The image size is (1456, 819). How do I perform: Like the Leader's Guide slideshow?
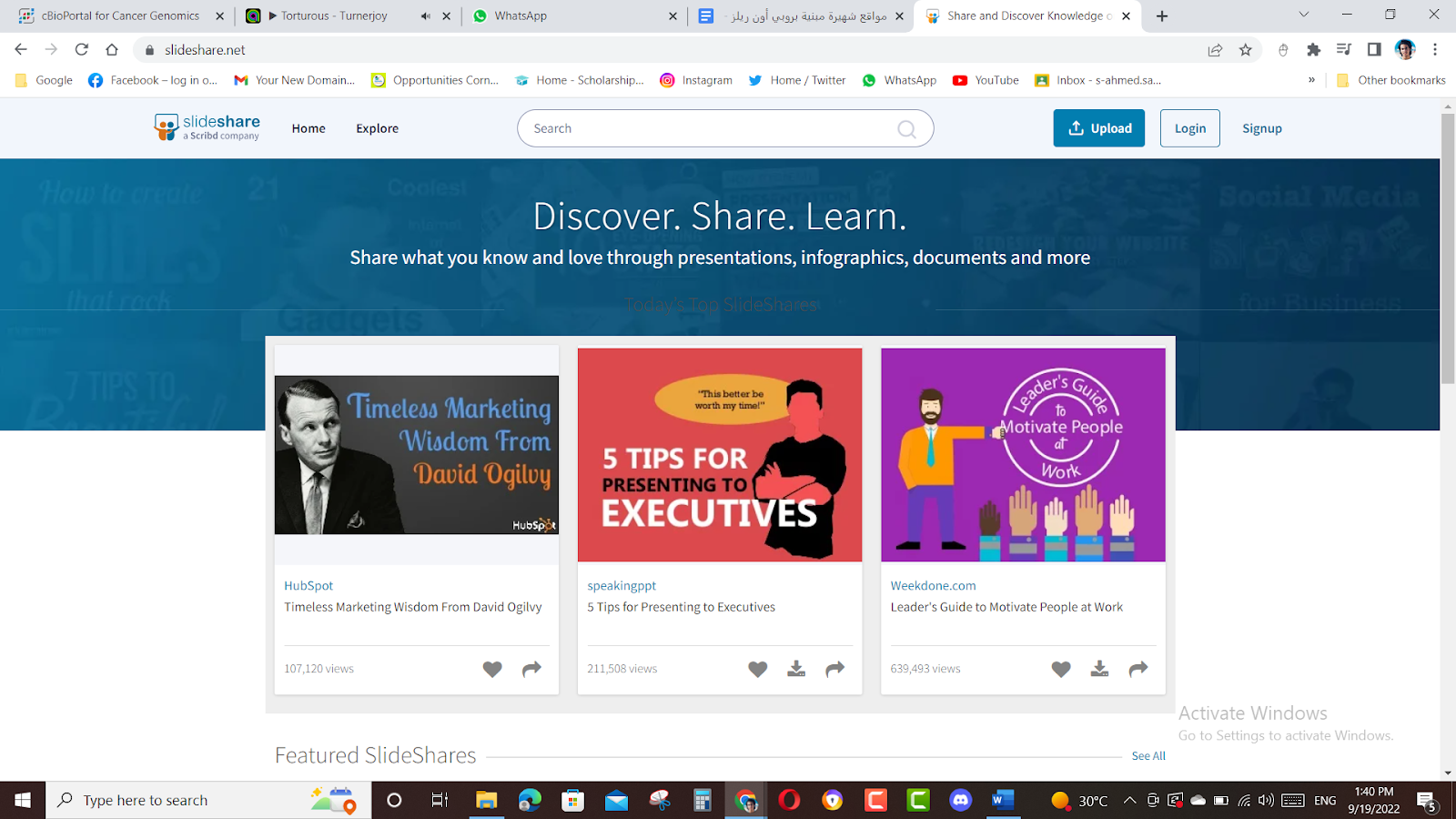click(x=1061, y=669)
